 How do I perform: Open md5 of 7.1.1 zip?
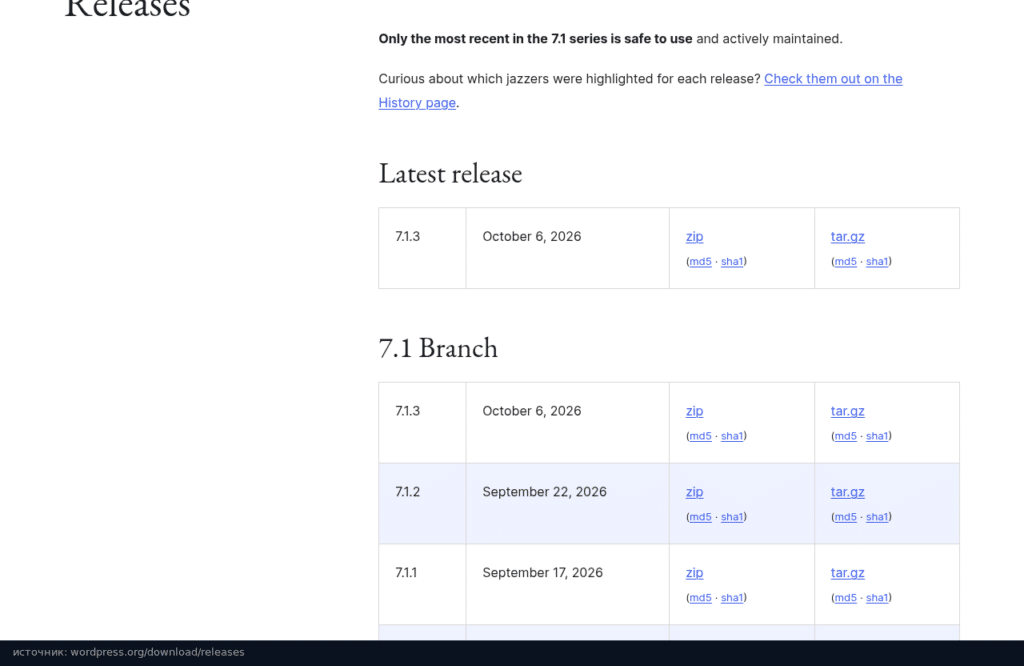[700, 597]
